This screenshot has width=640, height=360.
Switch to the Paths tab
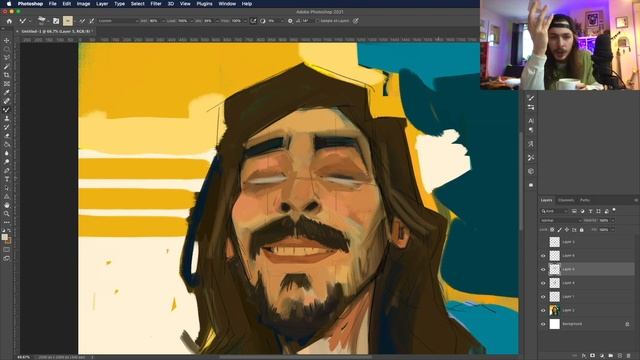click(x=584, y=200)
